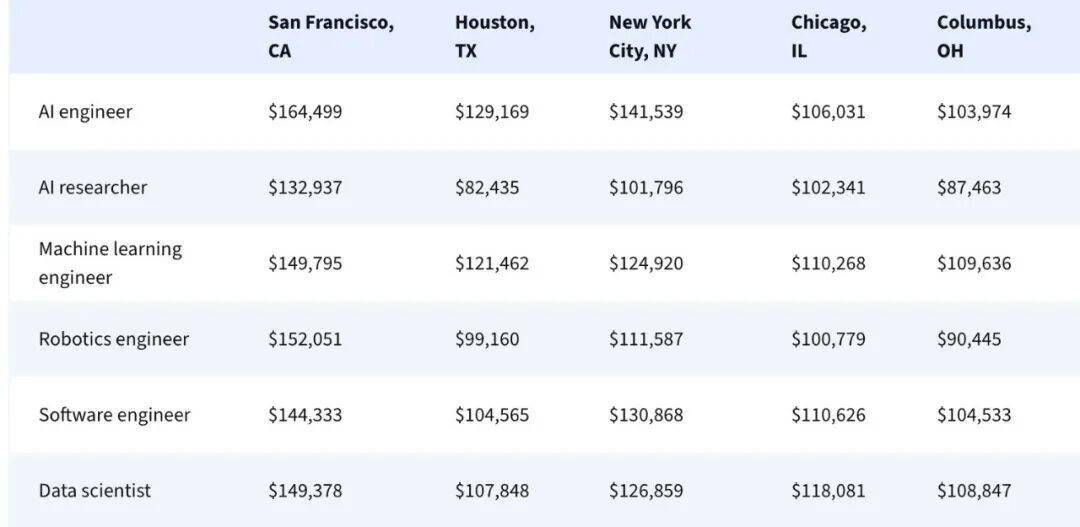Select the Houston, TX column header
The image size is (1080, 527).
coord(494,36)
